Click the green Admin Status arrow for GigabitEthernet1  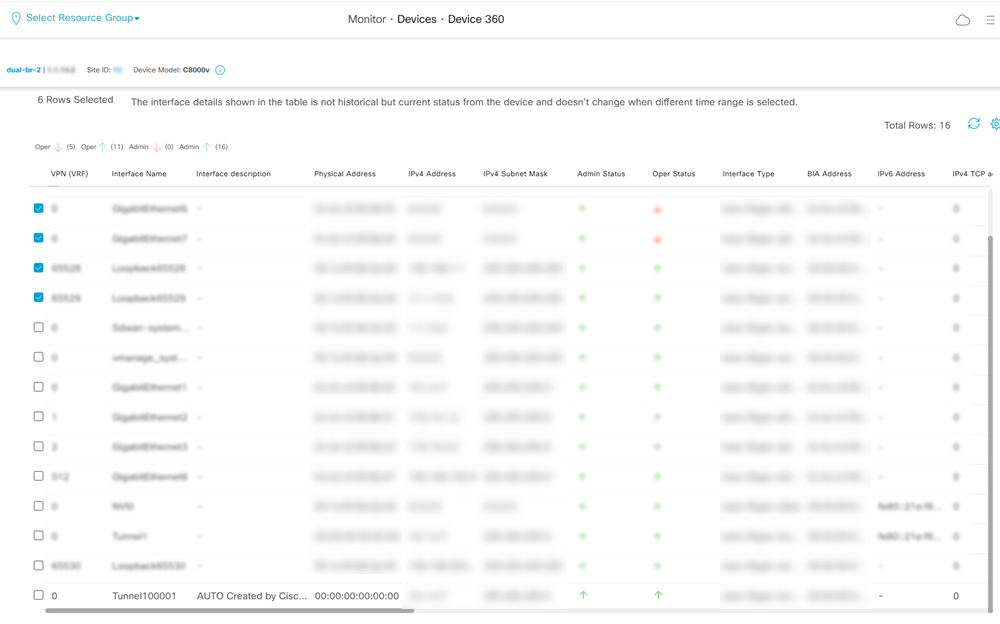pyautogui.click(x=581, y=387)
